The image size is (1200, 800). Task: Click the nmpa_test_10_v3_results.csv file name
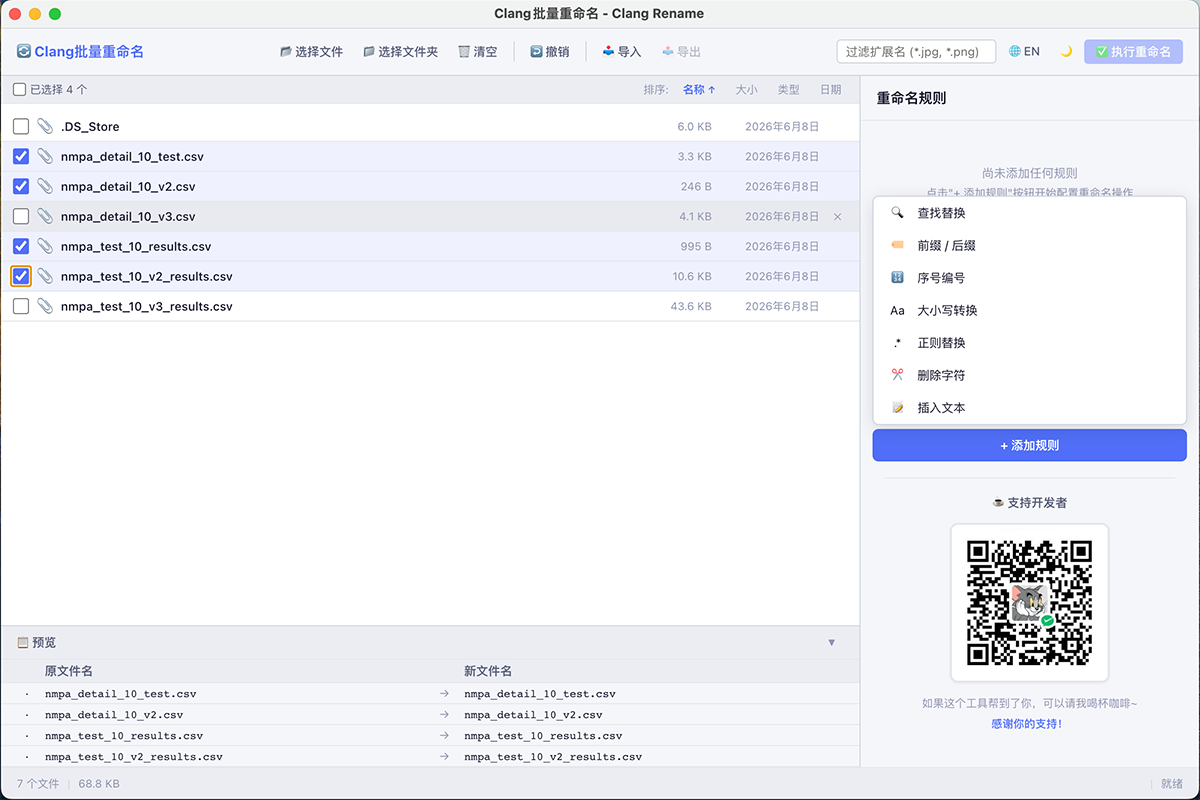tap(146, 306)
